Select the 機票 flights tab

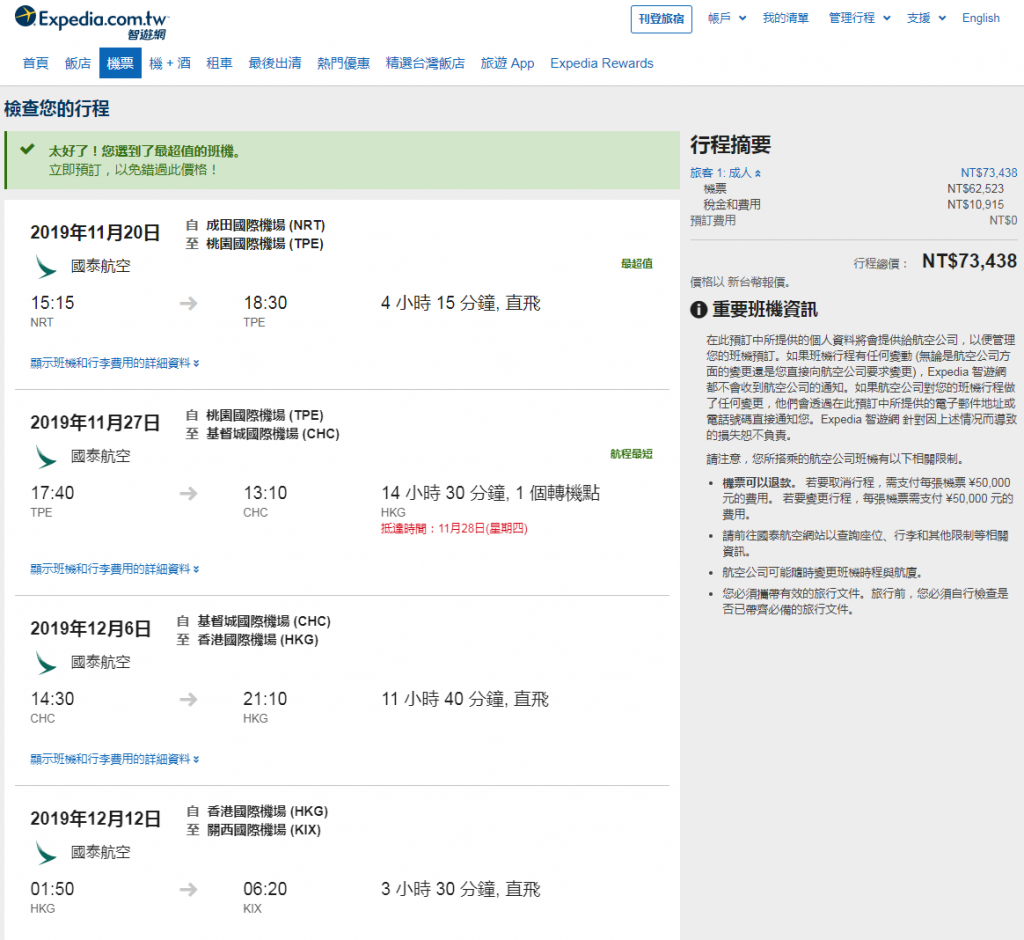tap(120, 63)
